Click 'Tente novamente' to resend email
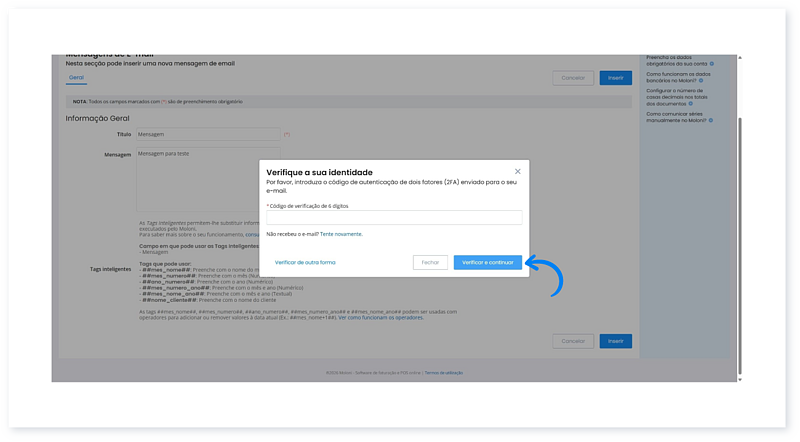 click(x=341, y=234)
